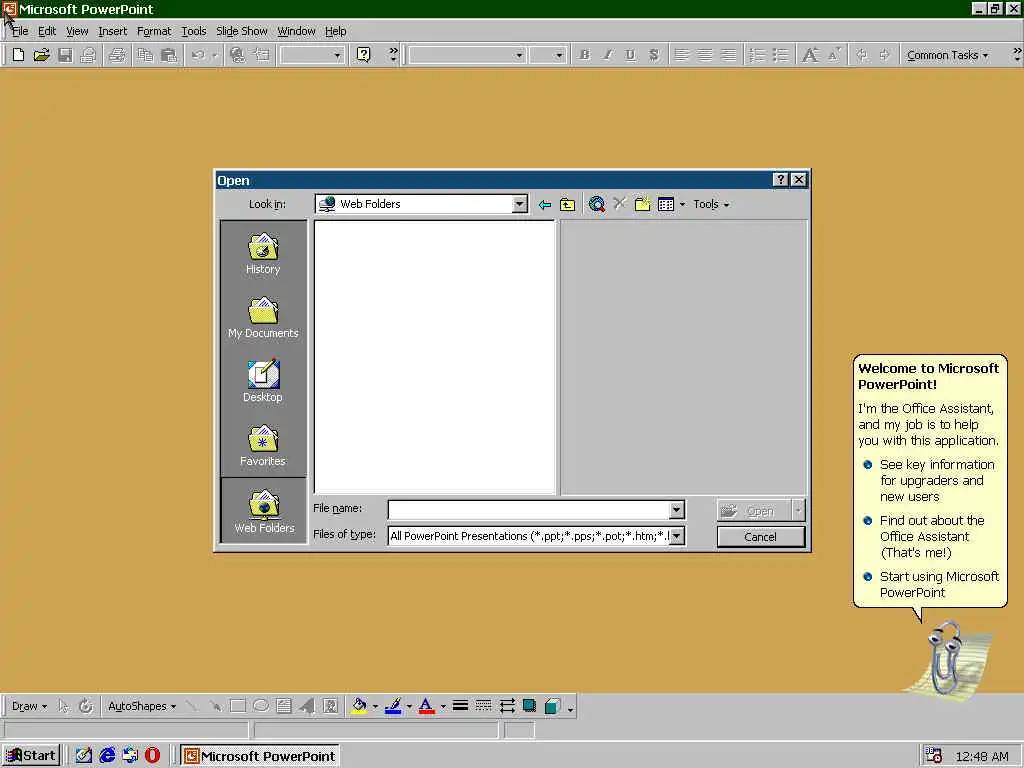Click Start using Microsoft PowerPoint link
1024x768 pixels.
[939, 584]
